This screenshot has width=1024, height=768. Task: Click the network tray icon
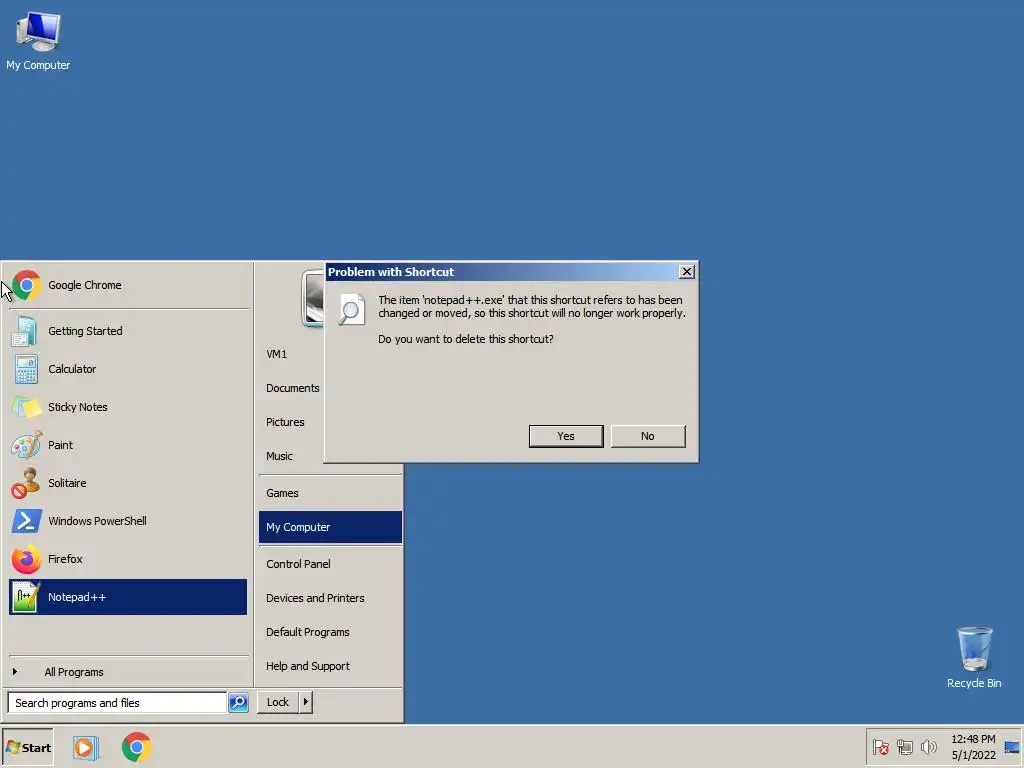coord(904,747)
